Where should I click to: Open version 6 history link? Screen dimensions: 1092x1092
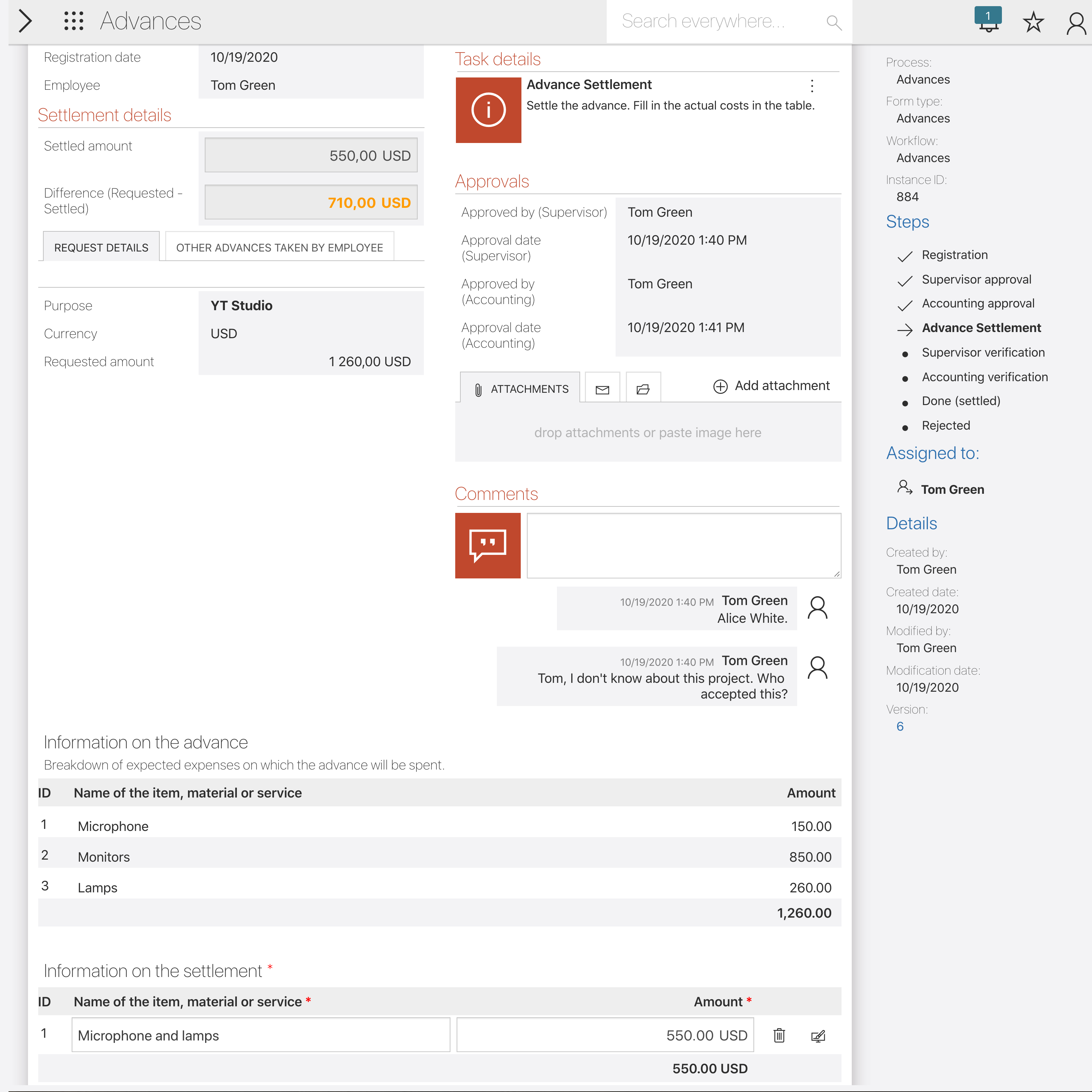[x=900, y=726]
